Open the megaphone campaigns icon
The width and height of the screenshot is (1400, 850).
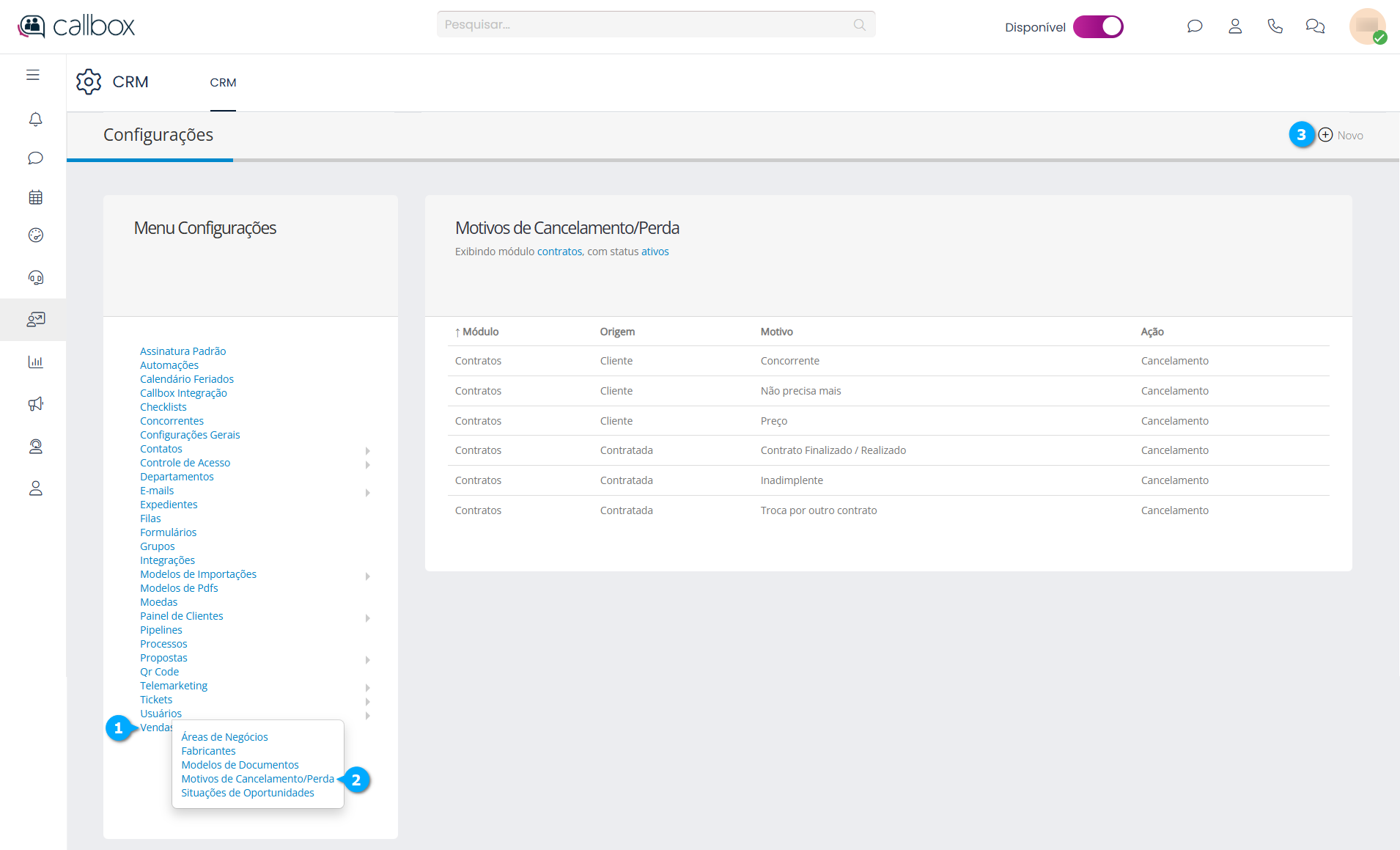point(35,404)
